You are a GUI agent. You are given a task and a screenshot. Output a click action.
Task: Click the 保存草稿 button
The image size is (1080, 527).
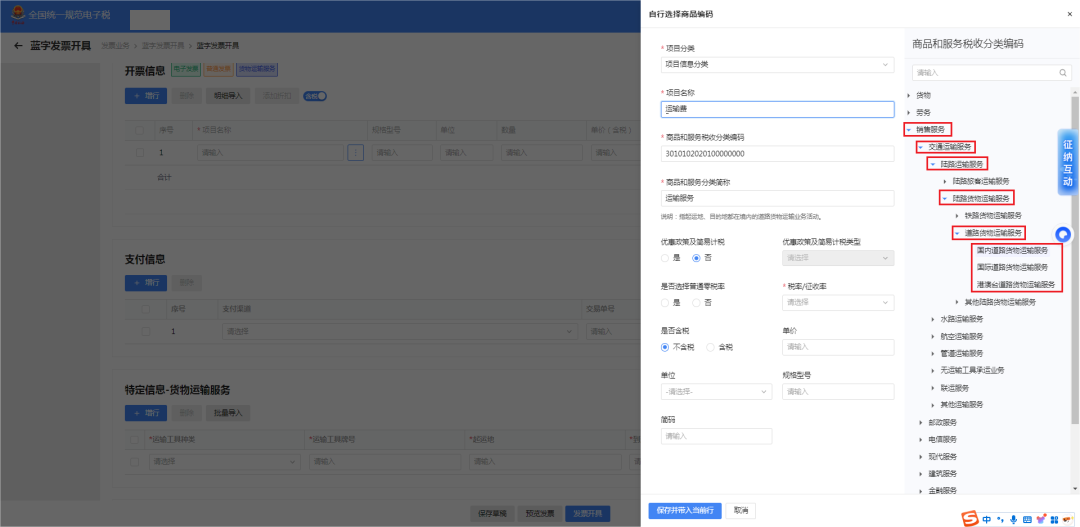click(492, 513)
